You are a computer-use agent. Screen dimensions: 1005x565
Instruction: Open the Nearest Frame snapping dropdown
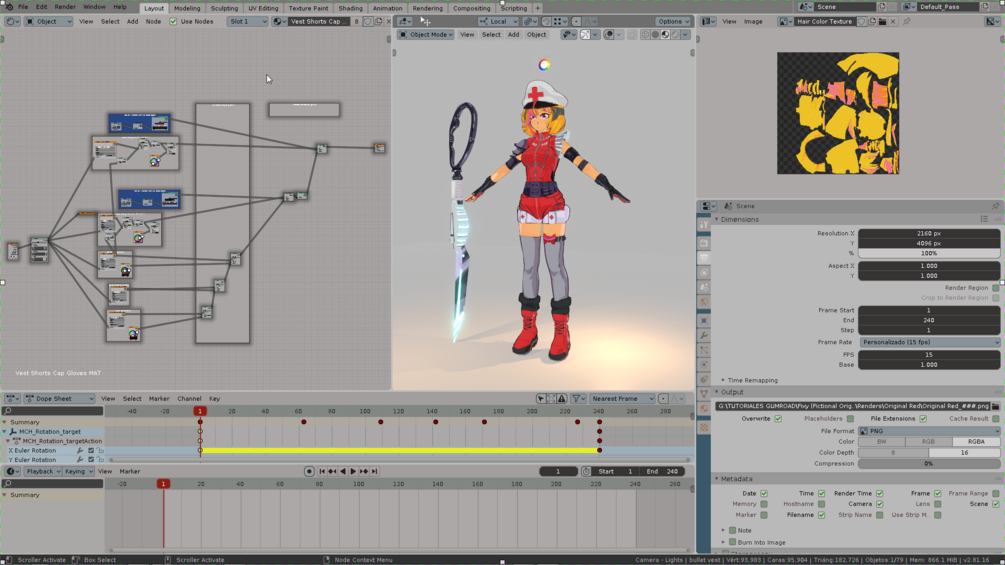(x=621, y=398)
